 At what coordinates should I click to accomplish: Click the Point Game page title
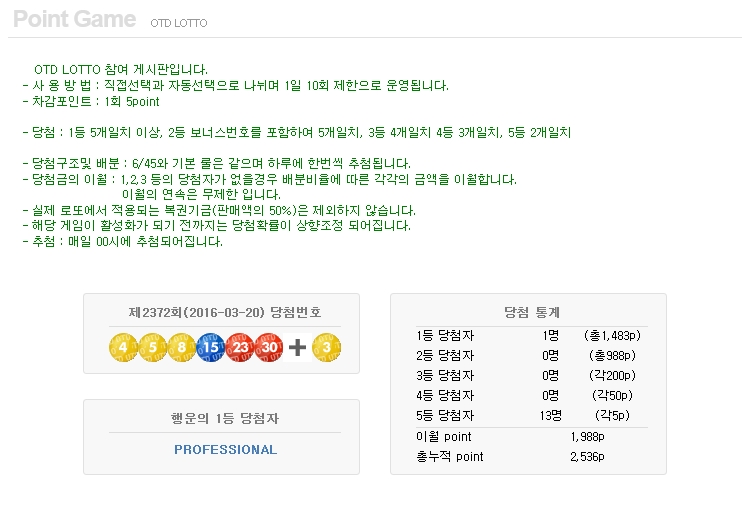point(75,19)
